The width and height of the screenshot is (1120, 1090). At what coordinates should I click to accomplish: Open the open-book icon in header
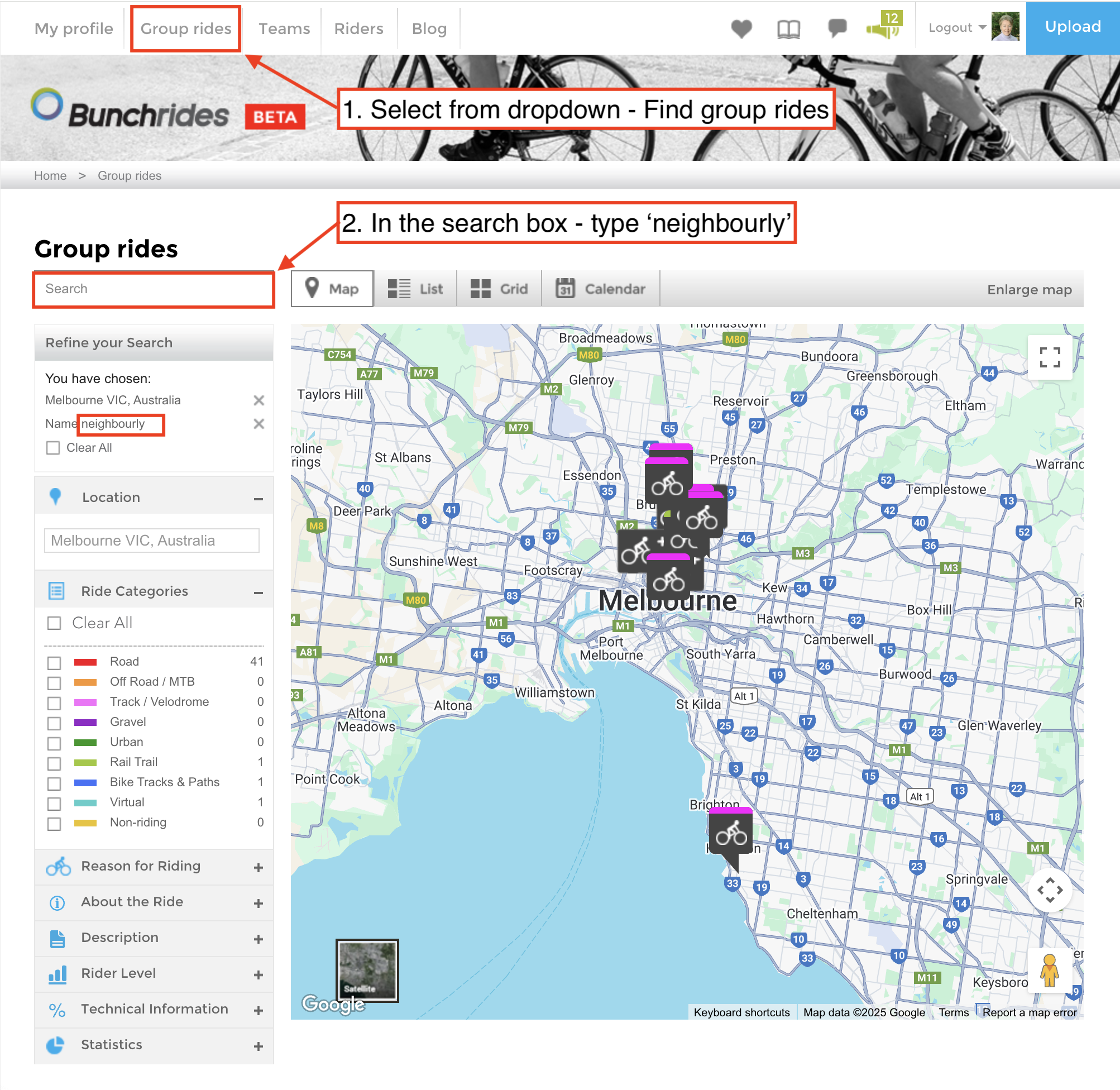click(x=789, y=28)
